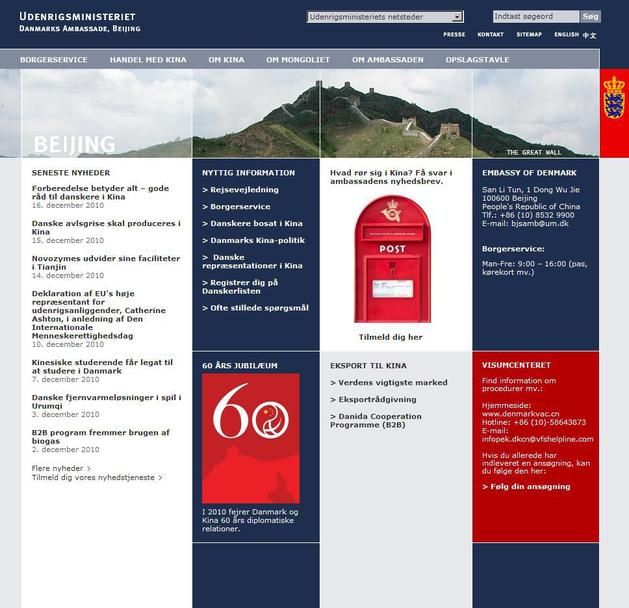Viewport: 629px width, 608px height.
Task: Click the red POST mailbox image
Action: [392, 259]
